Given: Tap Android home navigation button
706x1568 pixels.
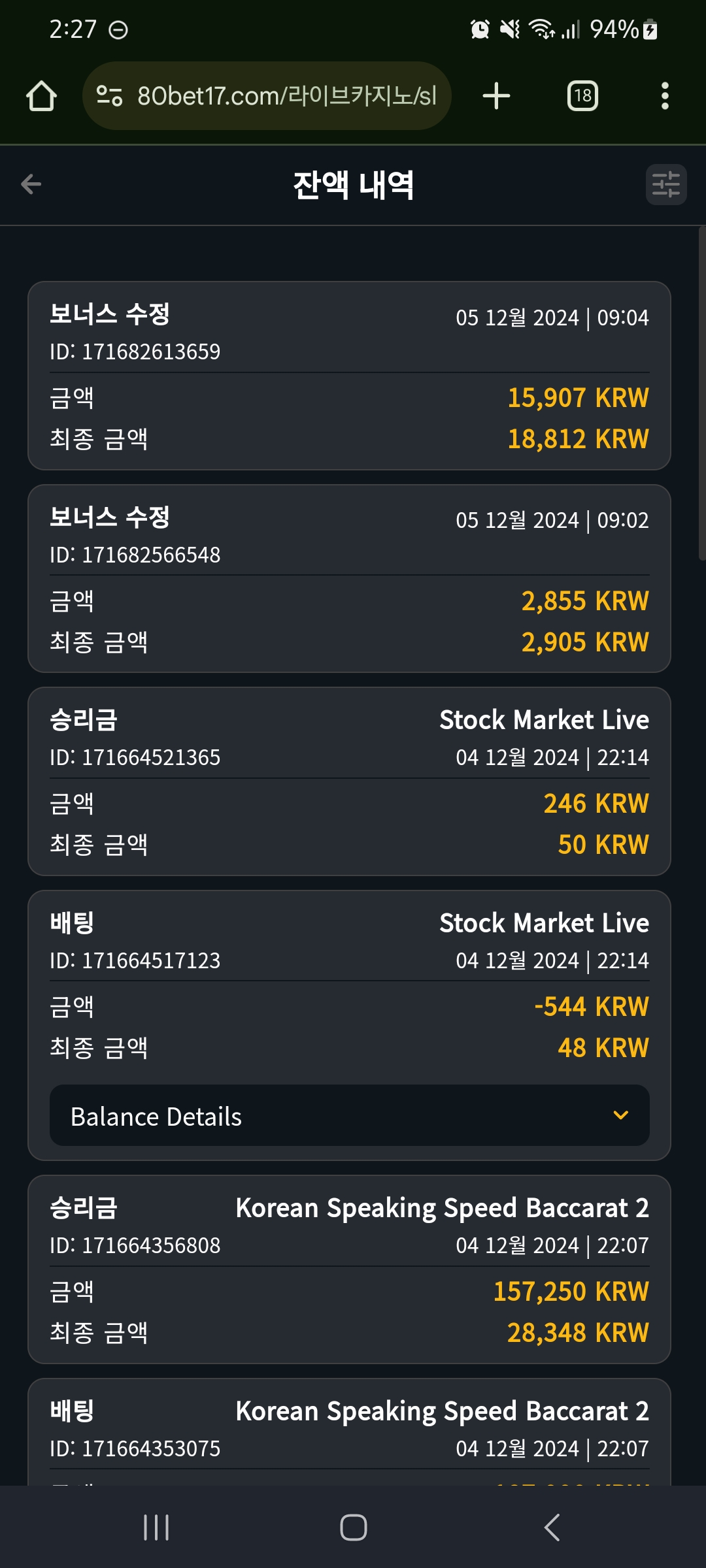Looking at the screenshot, I should 354,1527.
